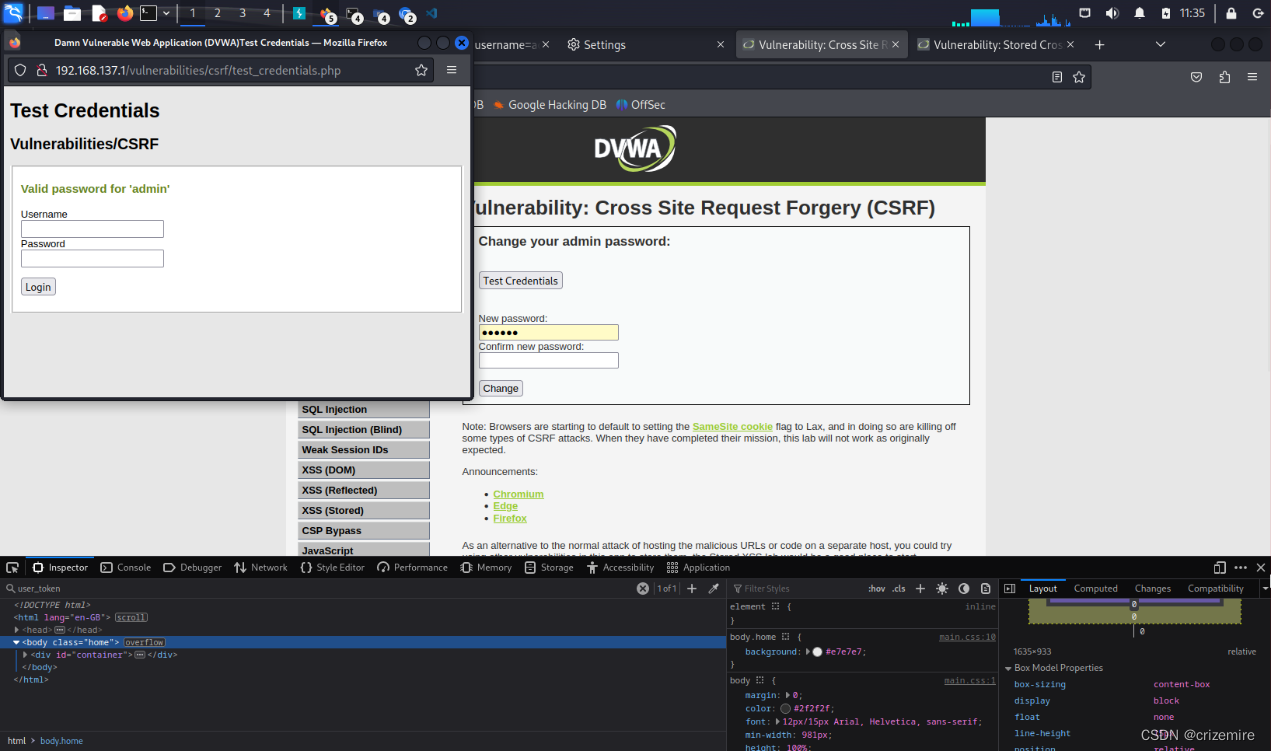The height and width of the screenshot is (751, 1271).
Task: Click the Test Credentials button
Action: click(x=520, y=280)
